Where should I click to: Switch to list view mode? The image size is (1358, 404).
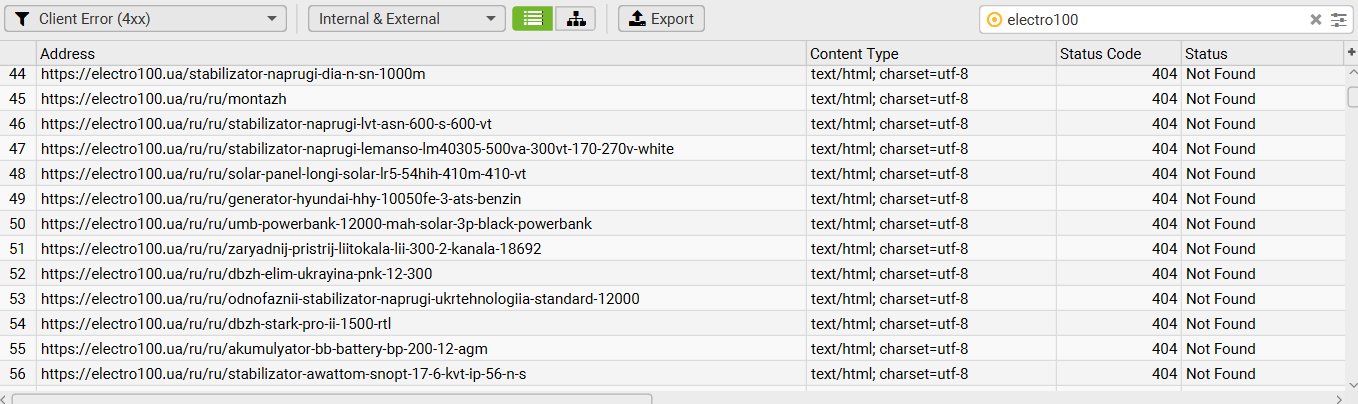pyautogui.click(x=533, y=19)
